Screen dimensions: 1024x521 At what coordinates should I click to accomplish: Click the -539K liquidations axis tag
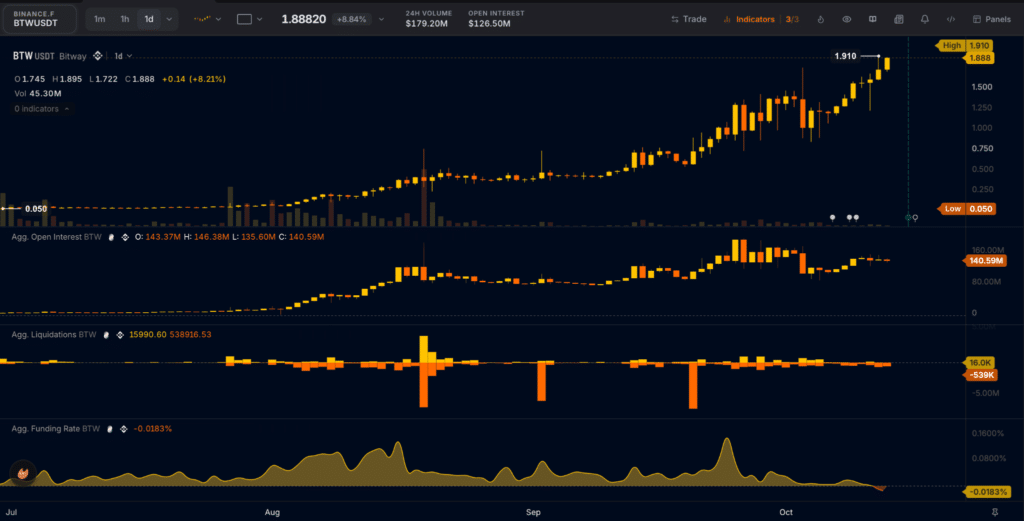pyautogui.click(x=980, y=375)
